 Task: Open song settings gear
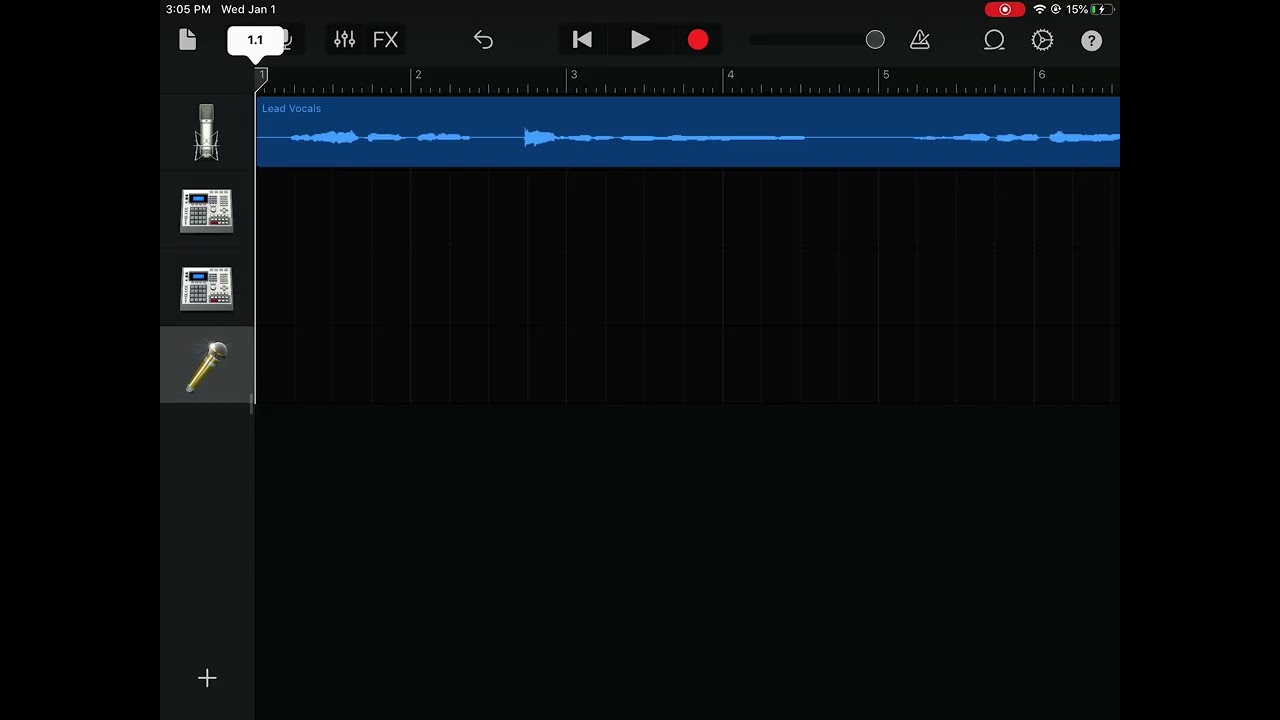(x=1042, y=40)
